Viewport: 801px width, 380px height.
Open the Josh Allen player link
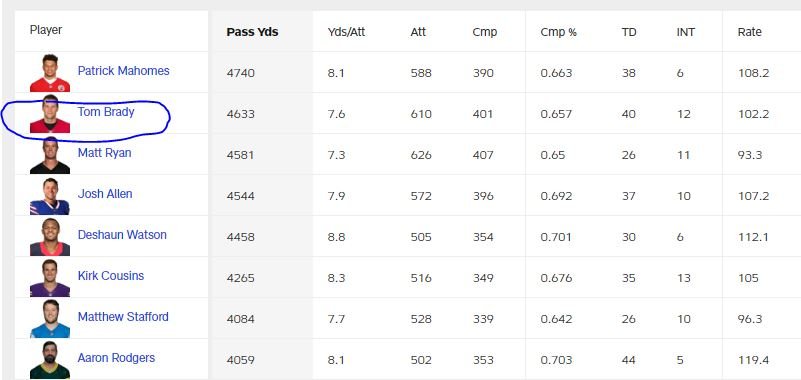[x=105, y=194]
